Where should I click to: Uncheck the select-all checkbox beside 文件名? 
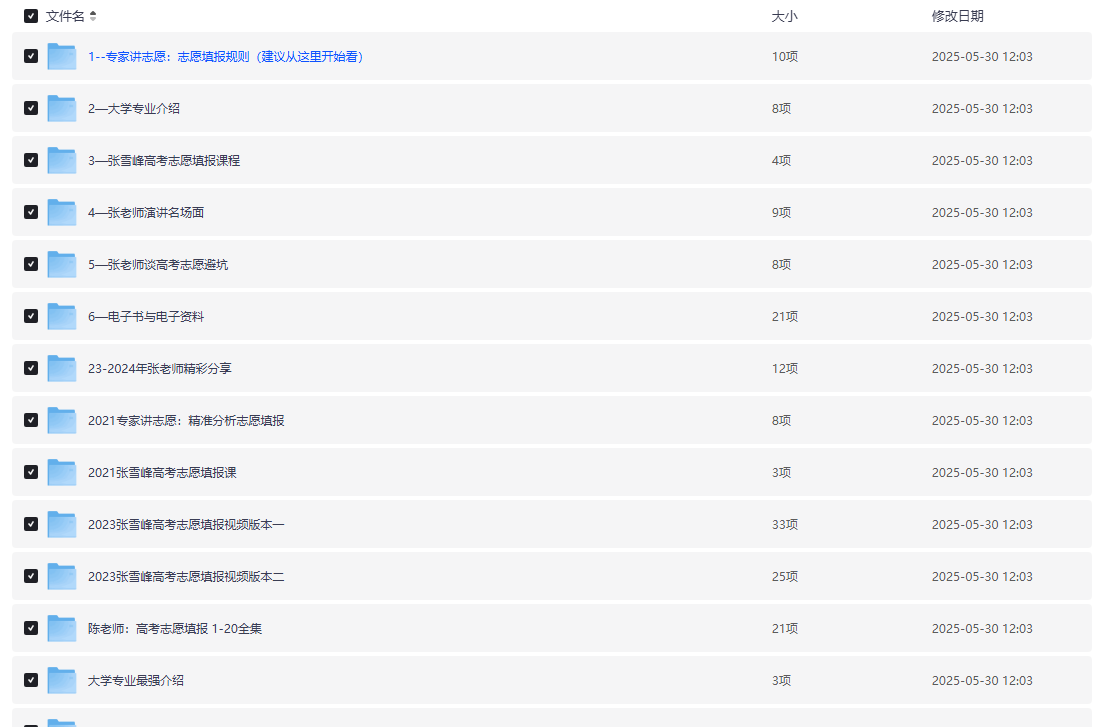tap(31, 16)
